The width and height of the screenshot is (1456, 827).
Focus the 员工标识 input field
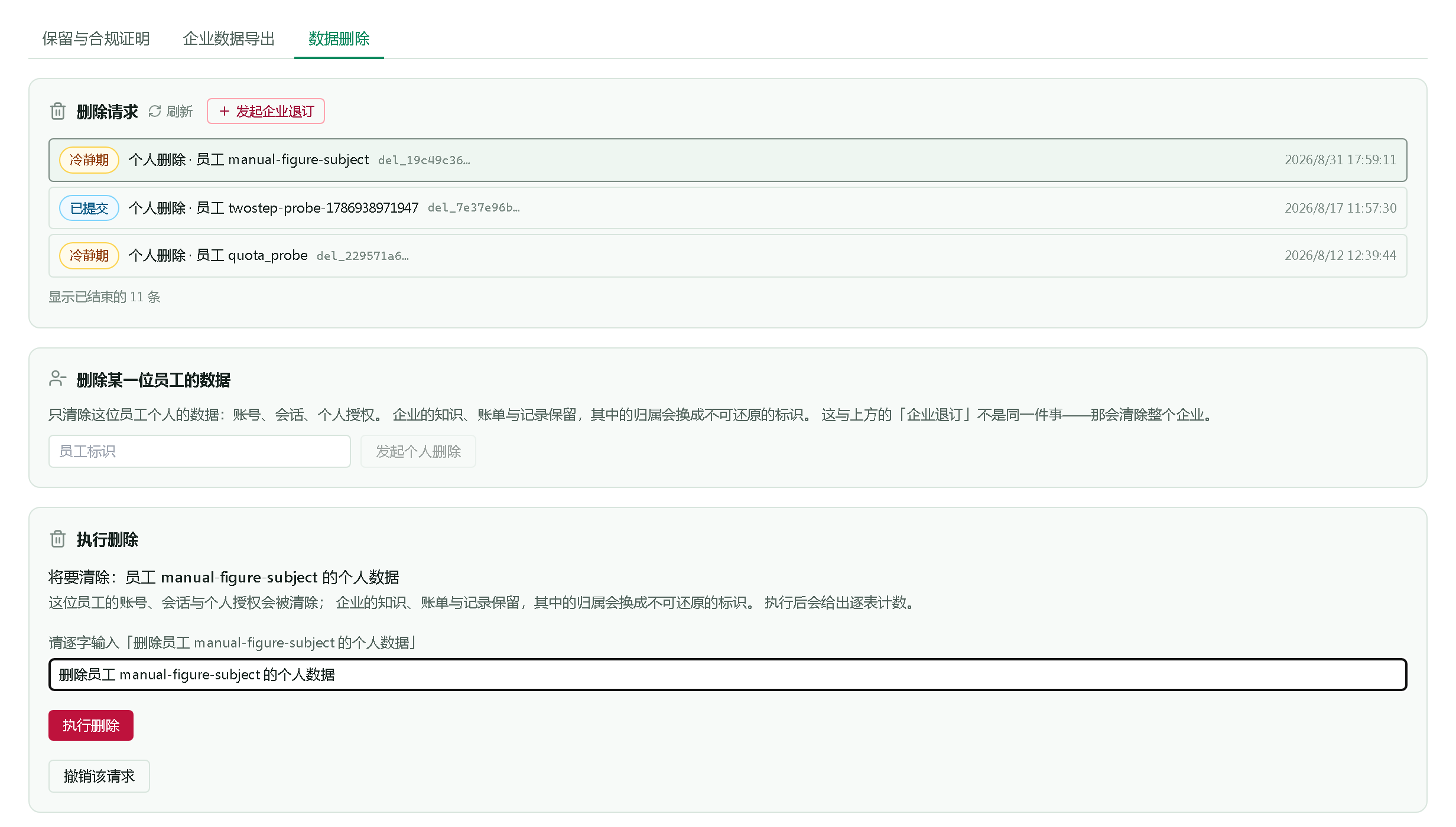[x=200, y=451]
